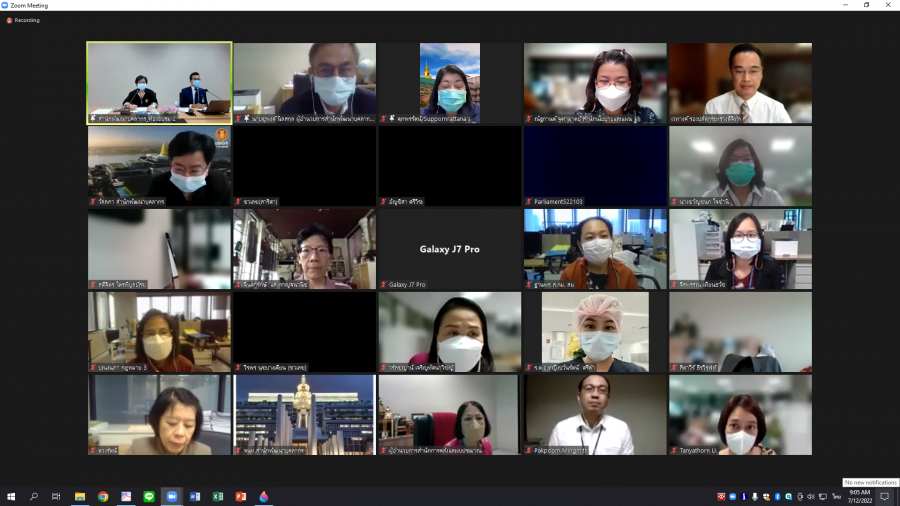Open Google Chrome from the taskbar
This screenshot has height=506, width=900.
[103, 496]
